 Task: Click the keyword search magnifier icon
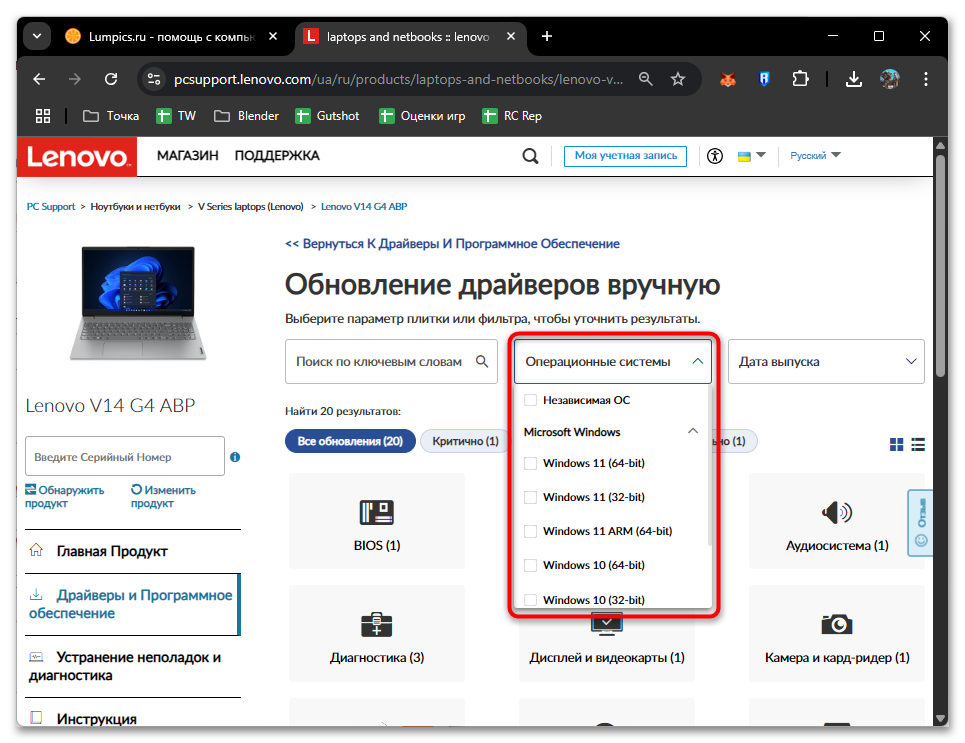pos(482,361)
